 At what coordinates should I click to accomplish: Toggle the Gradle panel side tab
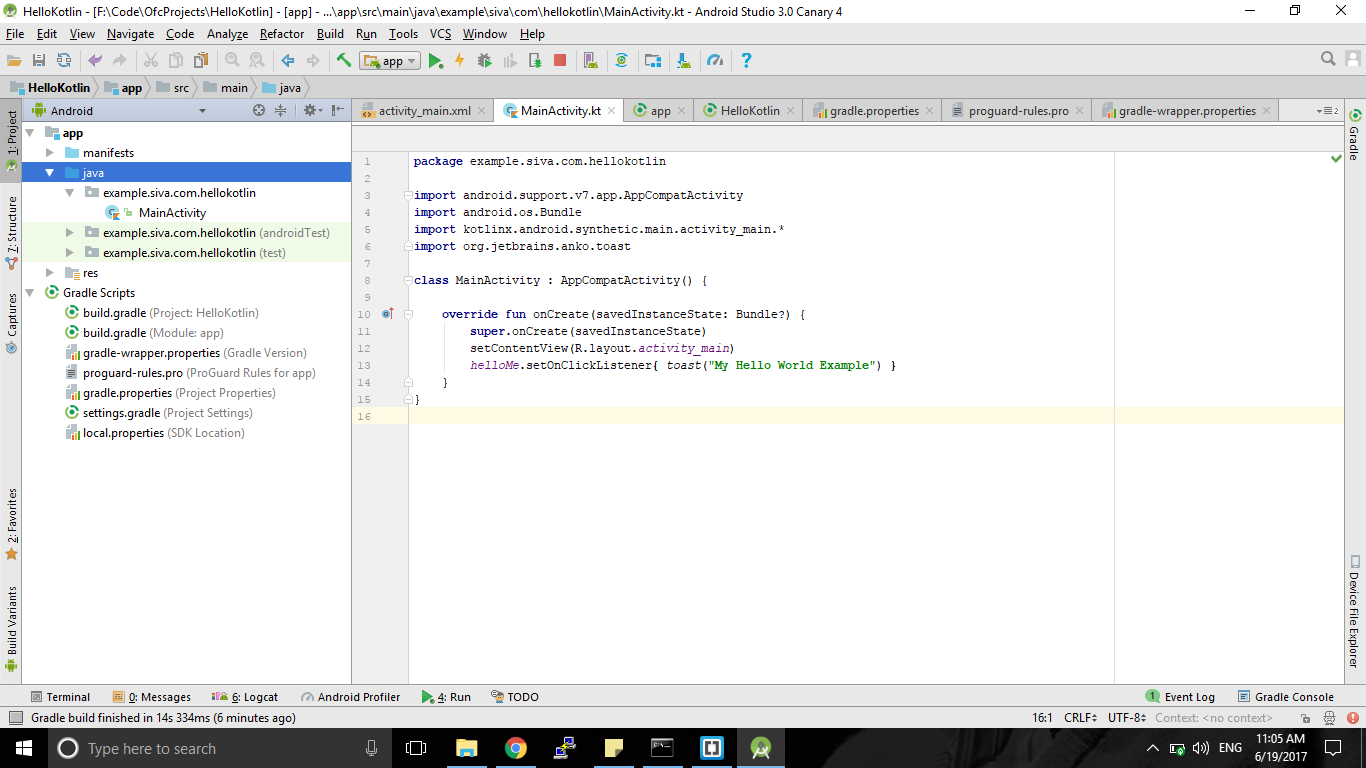(x=1355, y=134)
